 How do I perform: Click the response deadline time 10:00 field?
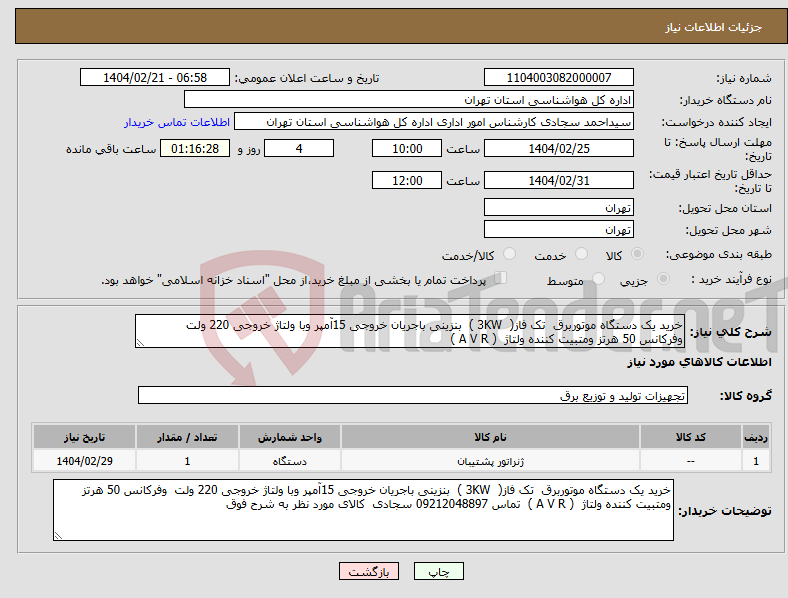(x=407, y=148)
